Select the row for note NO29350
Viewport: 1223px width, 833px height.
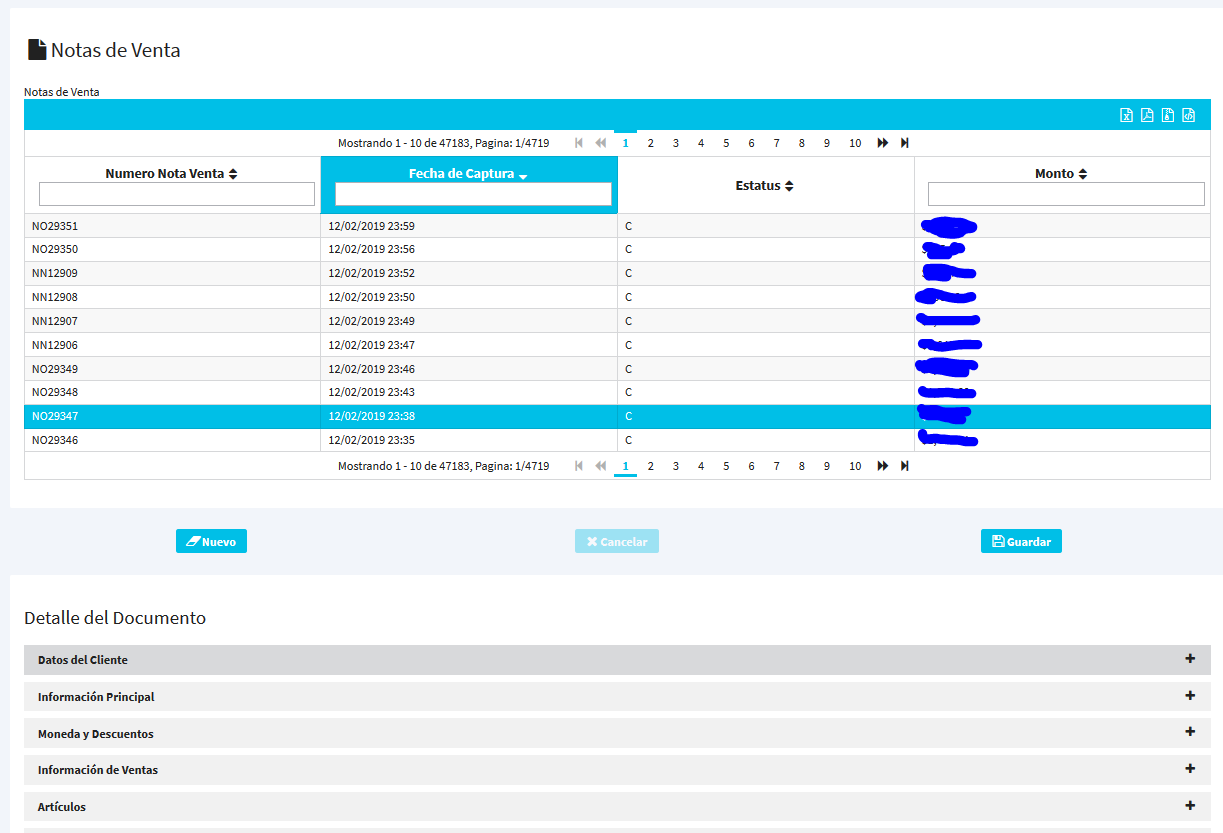click(x=172, y=249)
